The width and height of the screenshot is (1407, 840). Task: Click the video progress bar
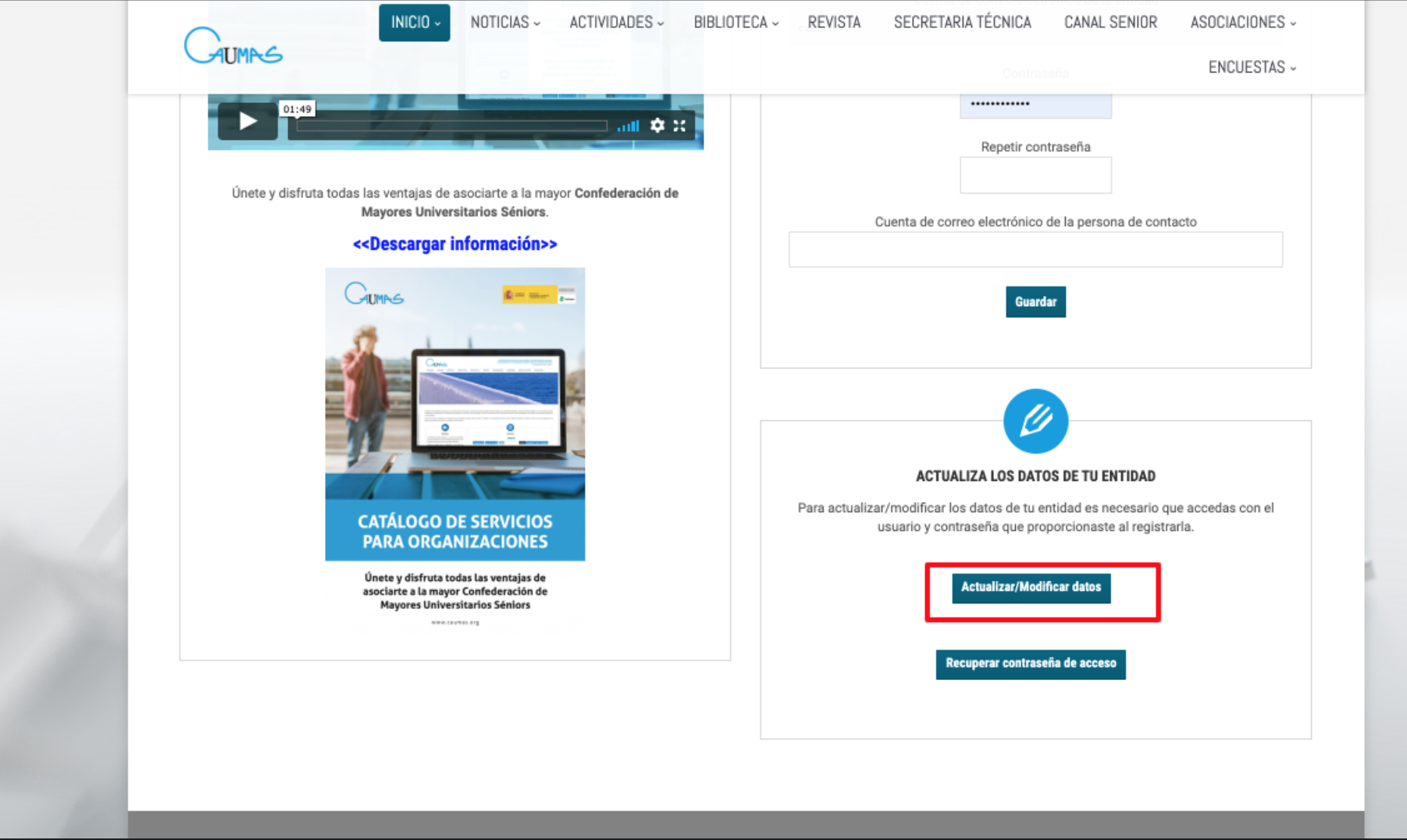(451, 126)
